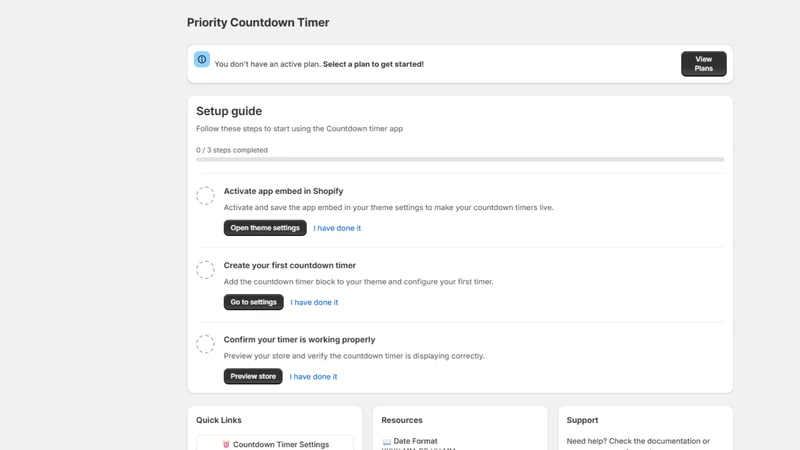Image resolution: width=800 pixels, height=450 pixels.
Task: Mark Activate app embed step circle complete
Action: [206, 195]
